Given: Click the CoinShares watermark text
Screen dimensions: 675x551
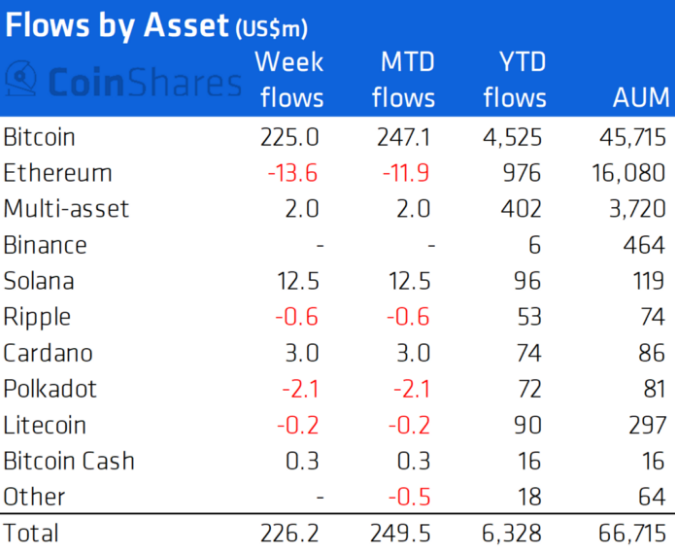Looking at the screenshot, I should pos(142,81).
